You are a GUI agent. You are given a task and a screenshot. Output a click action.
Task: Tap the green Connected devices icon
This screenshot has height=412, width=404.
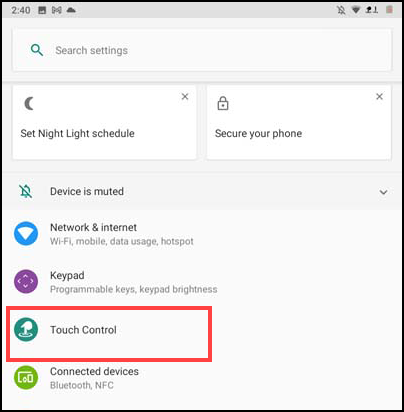click(26, 377)
